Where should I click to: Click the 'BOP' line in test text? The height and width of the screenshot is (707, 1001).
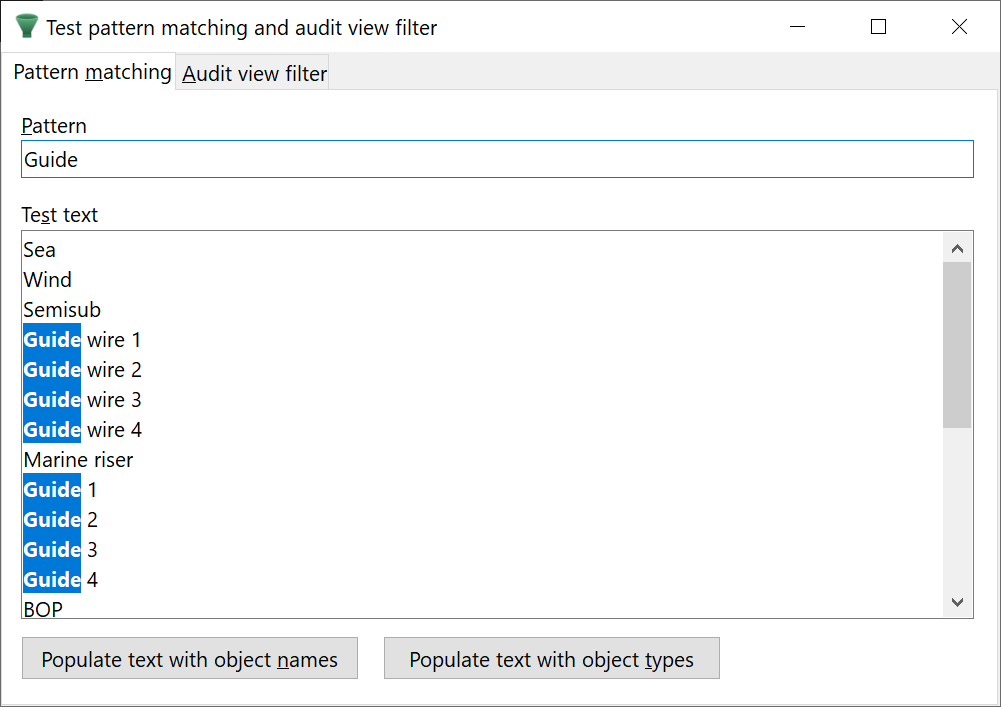tap(43, 609)
